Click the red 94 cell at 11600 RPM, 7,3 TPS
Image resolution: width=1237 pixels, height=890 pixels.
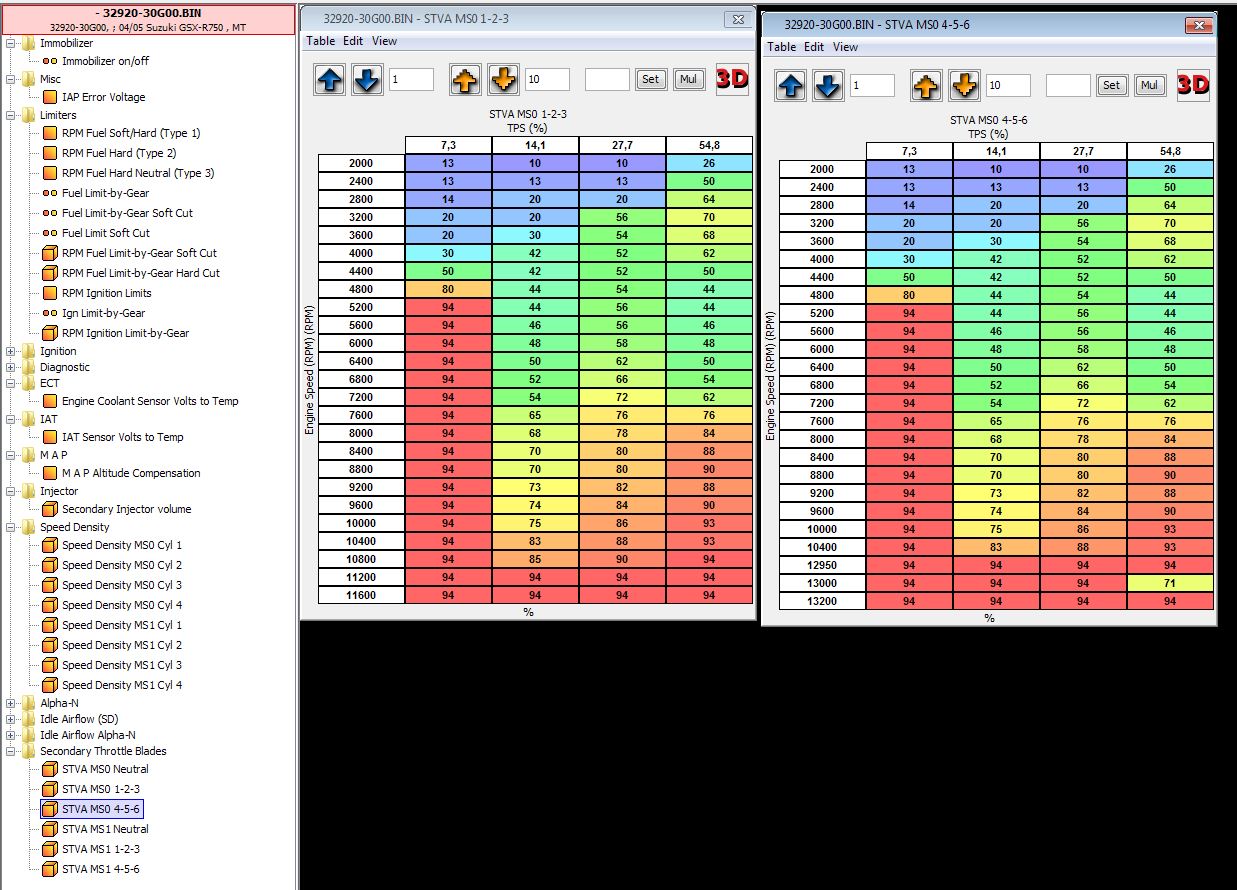(448, 595)
